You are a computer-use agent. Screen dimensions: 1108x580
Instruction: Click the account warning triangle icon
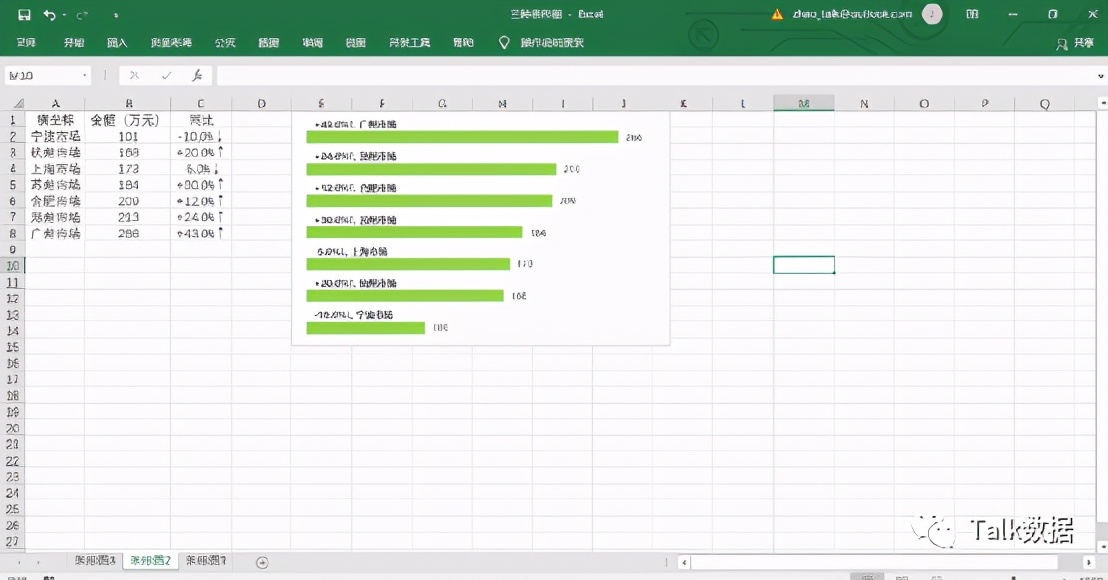[777, 14]
